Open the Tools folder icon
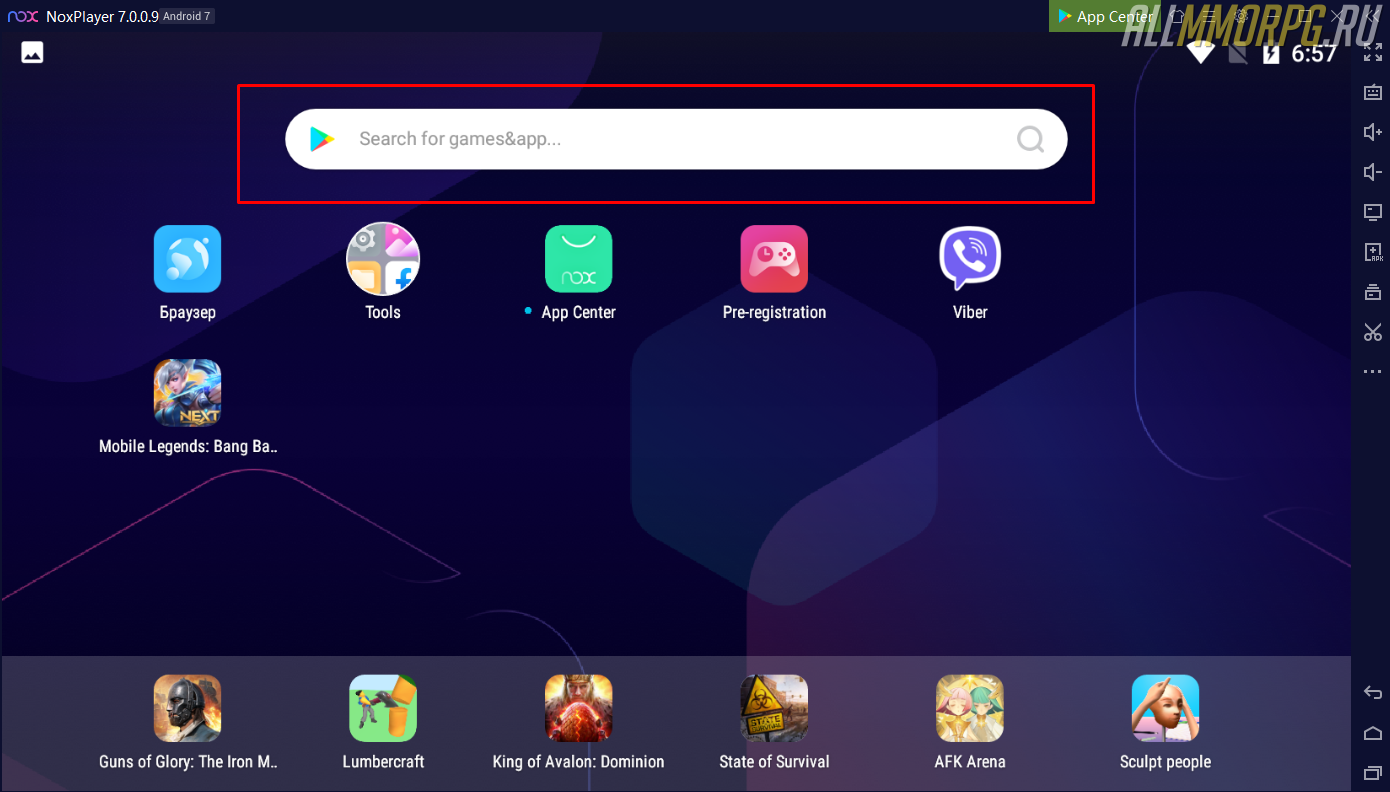This screenshot has width=1390, height=792. [x=383, y=259]
